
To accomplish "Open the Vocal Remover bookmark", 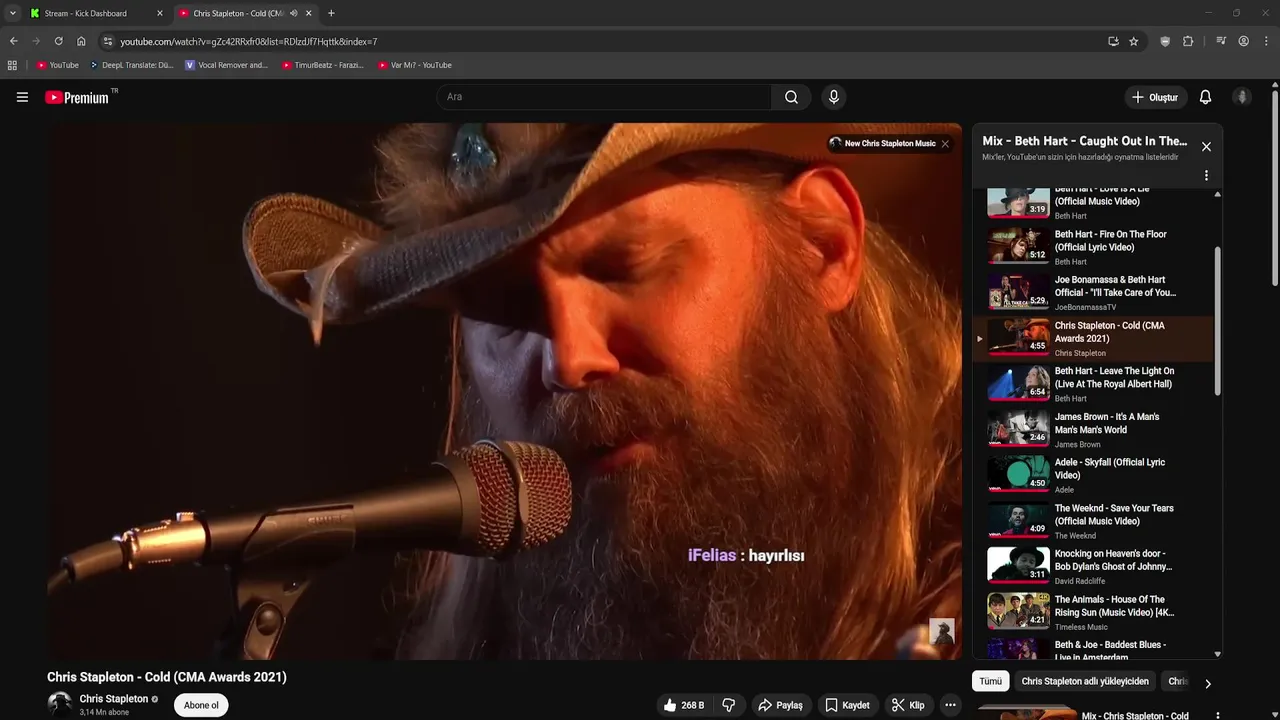I will pyautogui.click(x=227, y=65).
